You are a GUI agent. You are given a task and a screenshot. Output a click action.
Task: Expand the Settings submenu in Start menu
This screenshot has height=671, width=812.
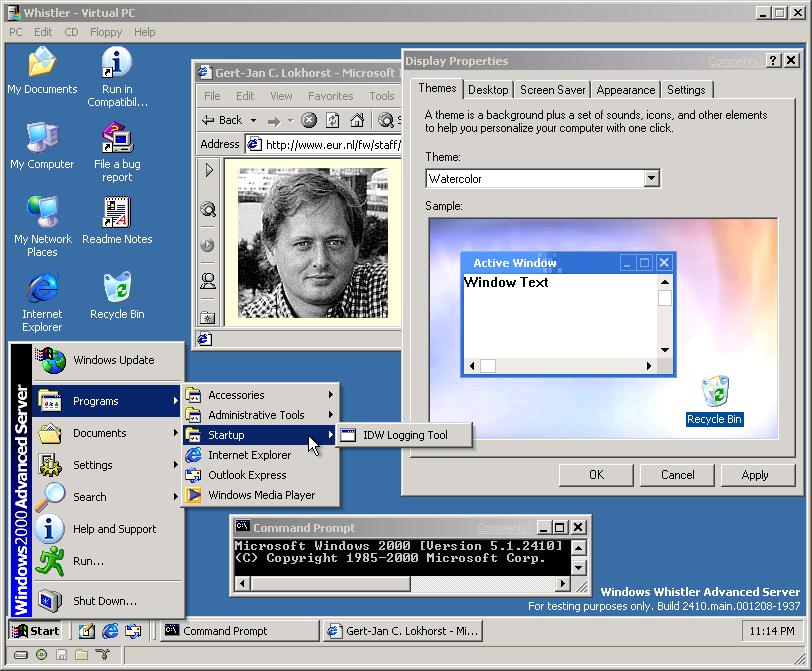point(108,465)
